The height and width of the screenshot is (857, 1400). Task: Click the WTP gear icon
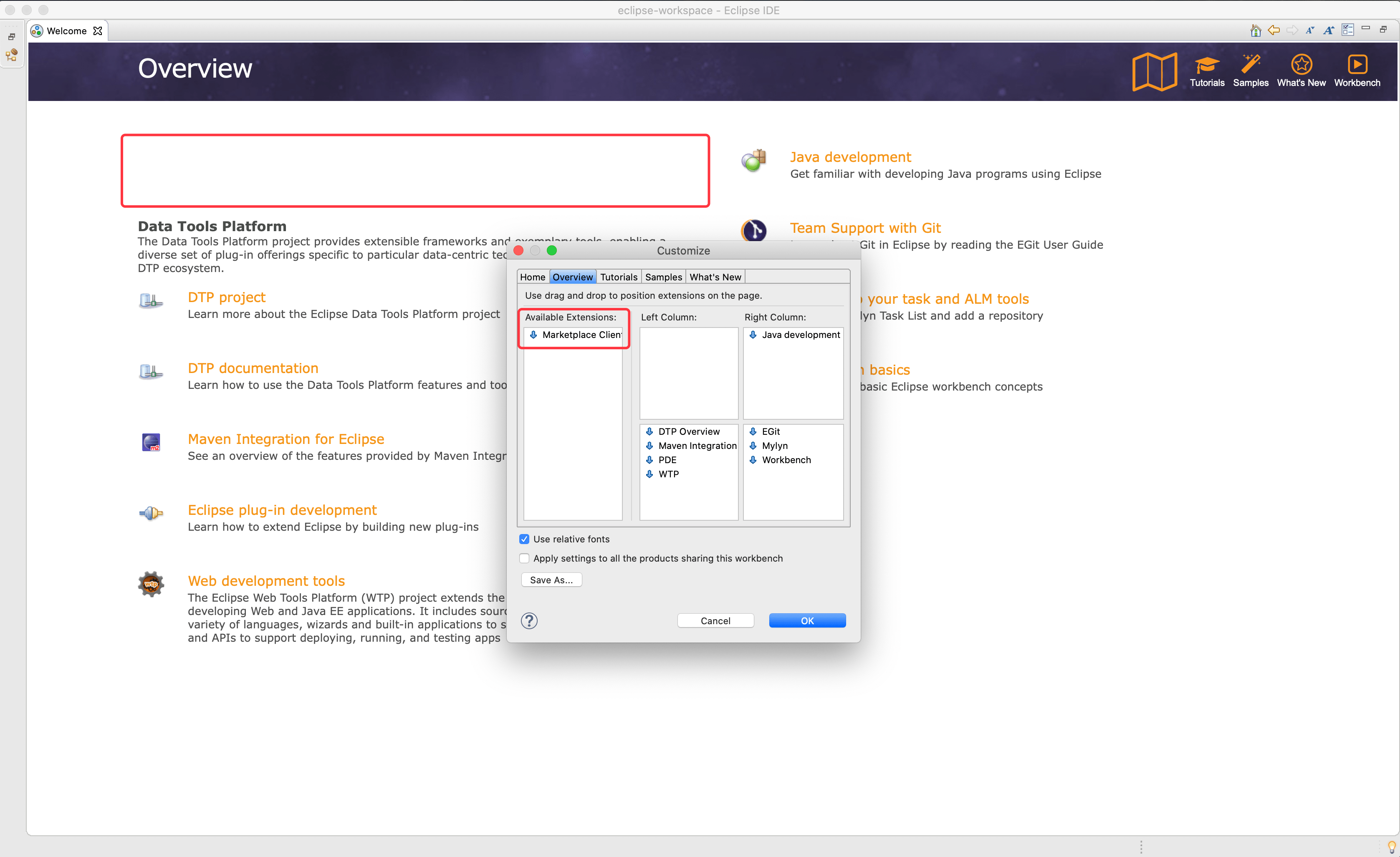(151, 584)
